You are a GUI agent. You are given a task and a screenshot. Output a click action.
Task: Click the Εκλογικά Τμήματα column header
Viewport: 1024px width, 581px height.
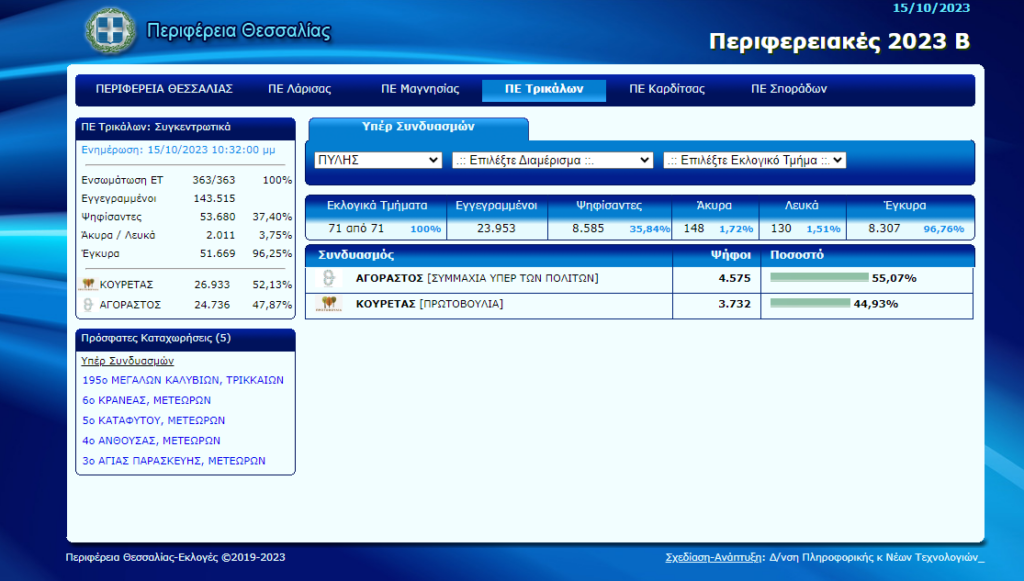[377, 206]
